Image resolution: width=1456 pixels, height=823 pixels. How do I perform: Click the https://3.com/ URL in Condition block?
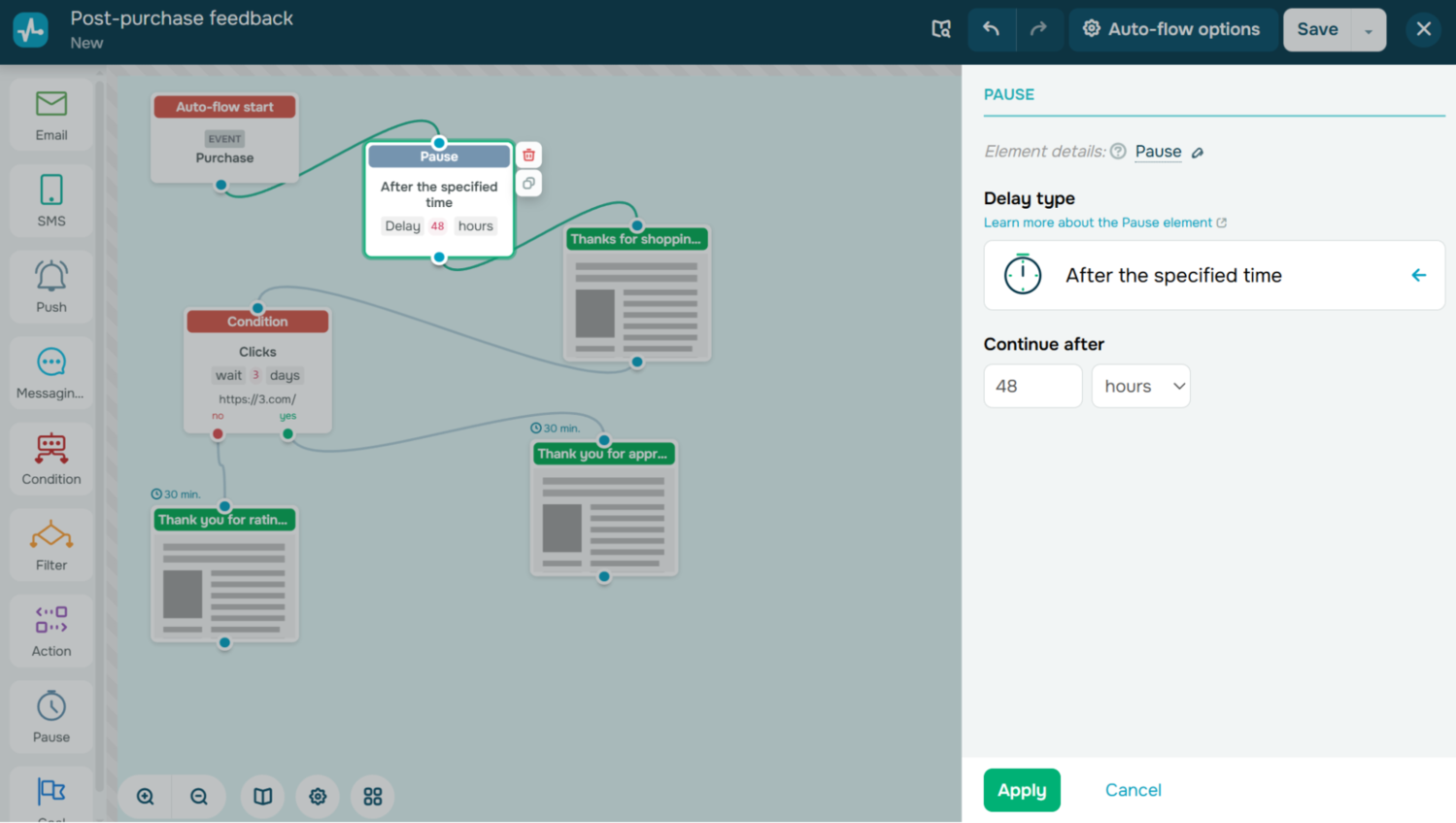coord(257,399)
